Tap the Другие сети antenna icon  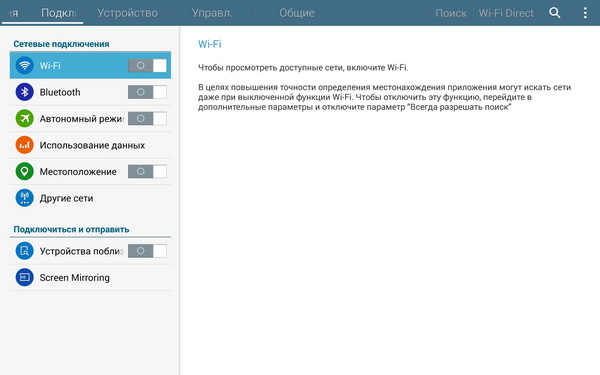24,198
